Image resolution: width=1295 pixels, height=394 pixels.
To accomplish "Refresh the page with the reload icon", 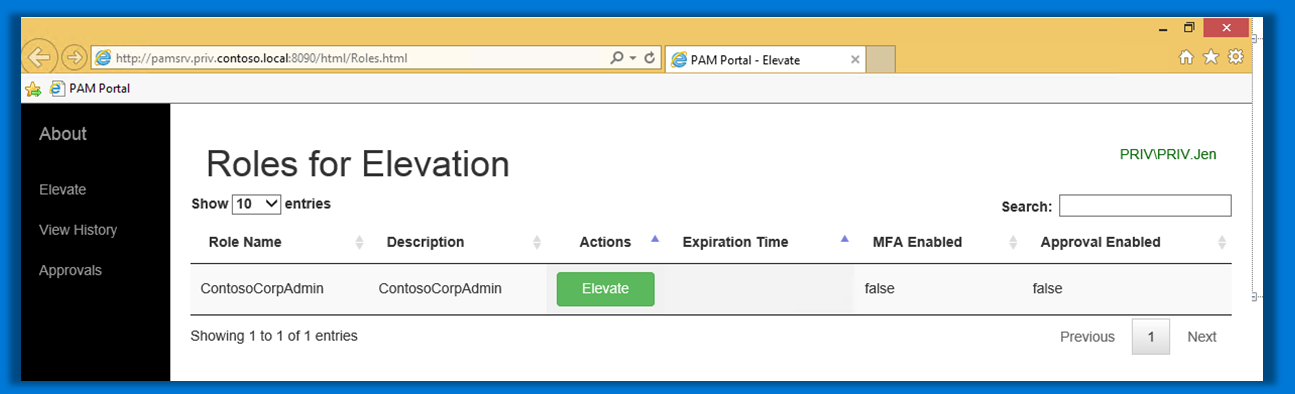I will (x=649, y=58).
